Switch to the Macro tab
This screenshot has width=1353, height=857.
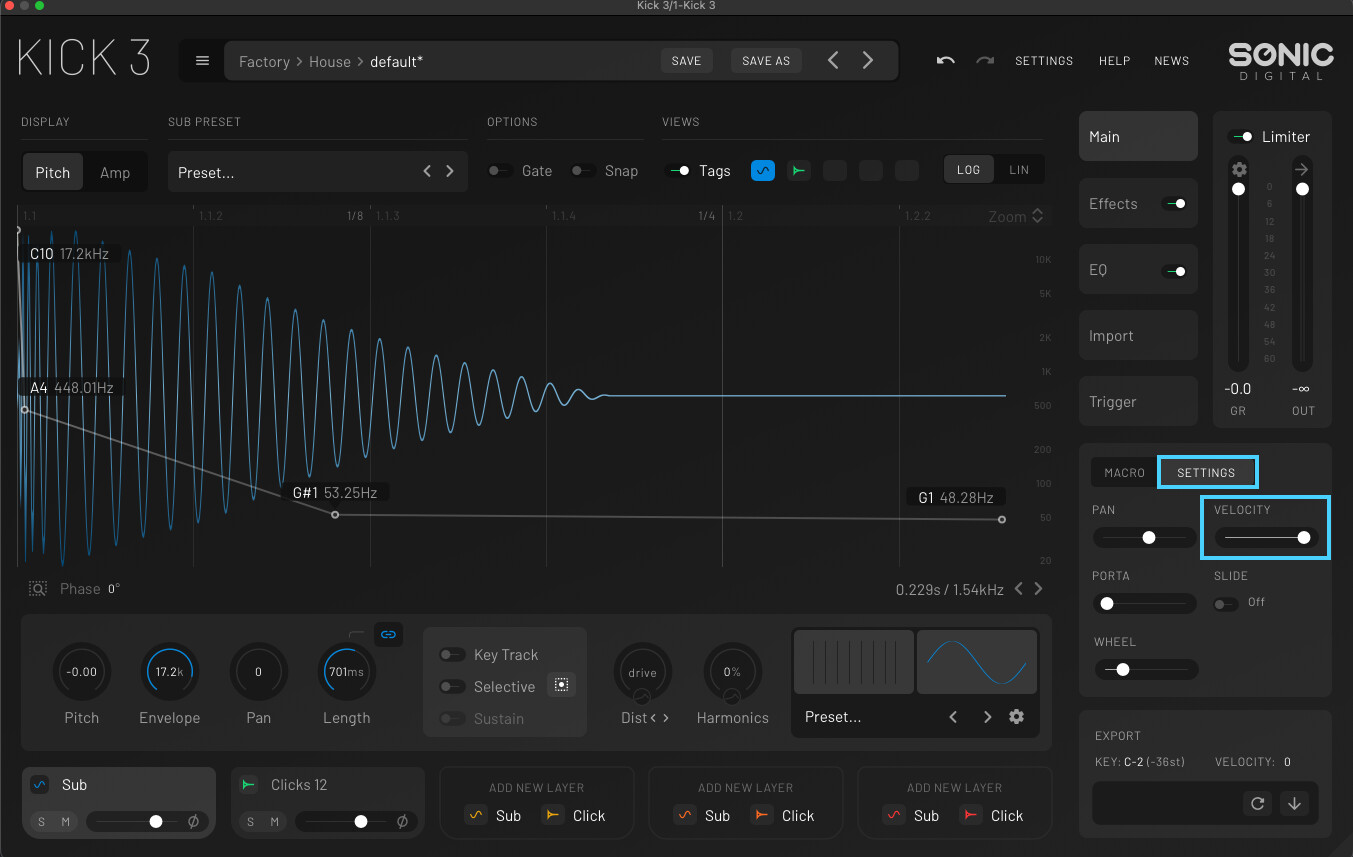tap(1124, 473)
